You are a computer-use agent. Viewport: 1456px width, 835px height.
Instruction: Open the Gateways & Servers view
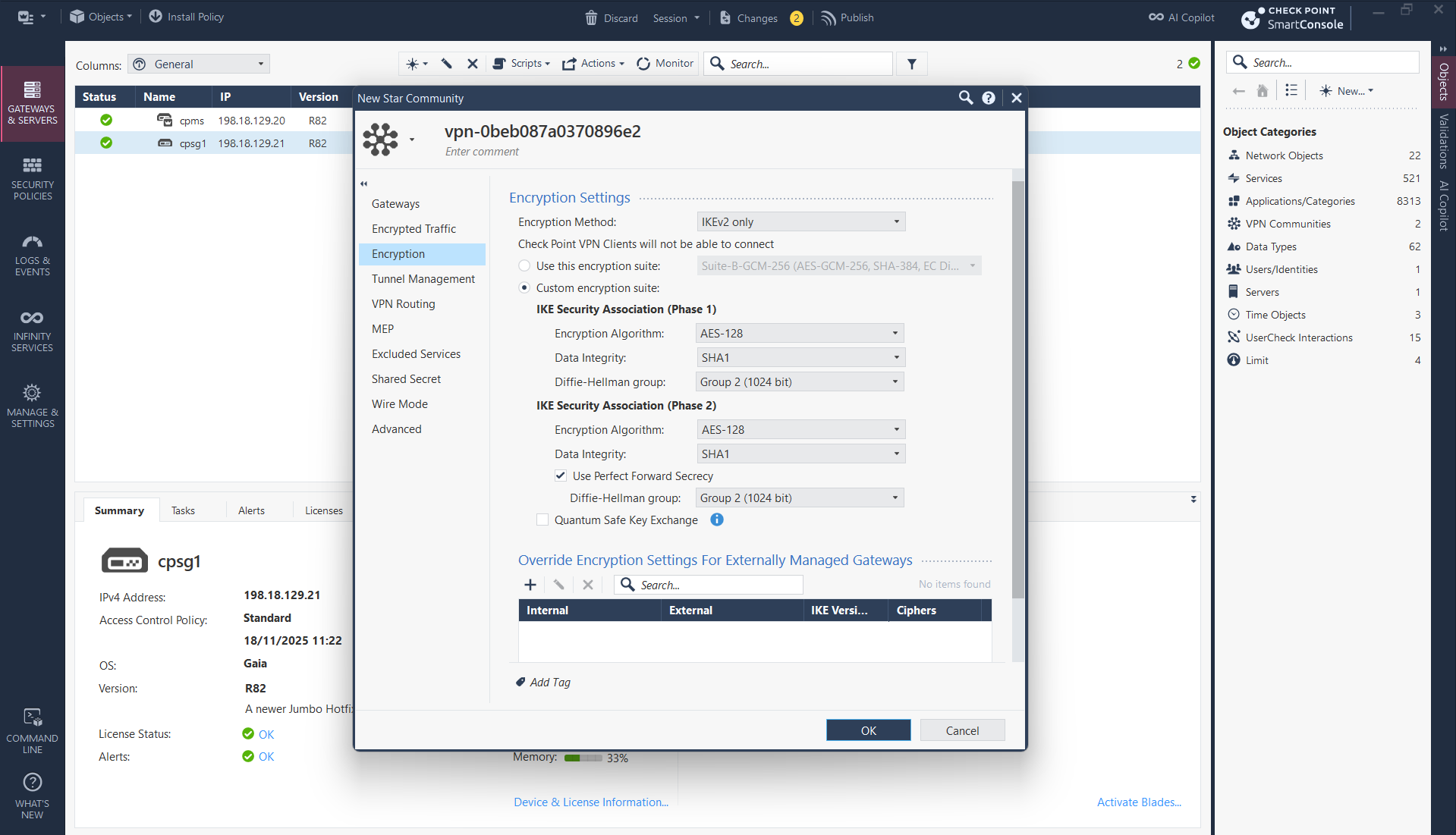[x=33, y=102]
